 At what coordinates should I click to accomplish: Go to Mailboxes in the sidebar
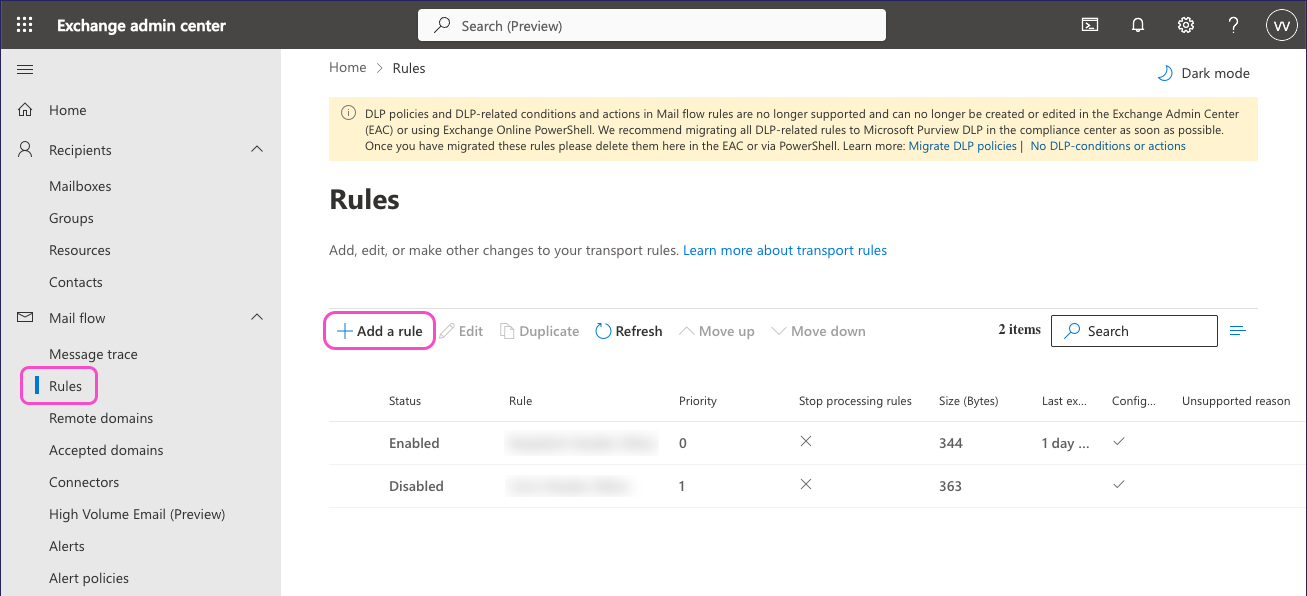pos(80,186)
